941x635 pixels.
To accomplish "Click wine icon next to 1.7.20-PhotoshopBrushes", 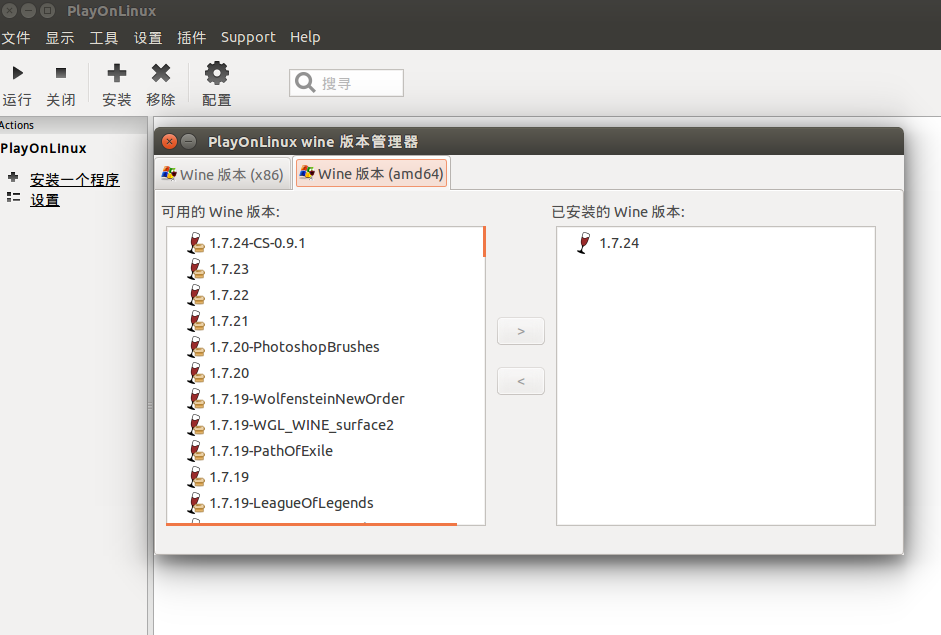I will click(x=196, y=347).
